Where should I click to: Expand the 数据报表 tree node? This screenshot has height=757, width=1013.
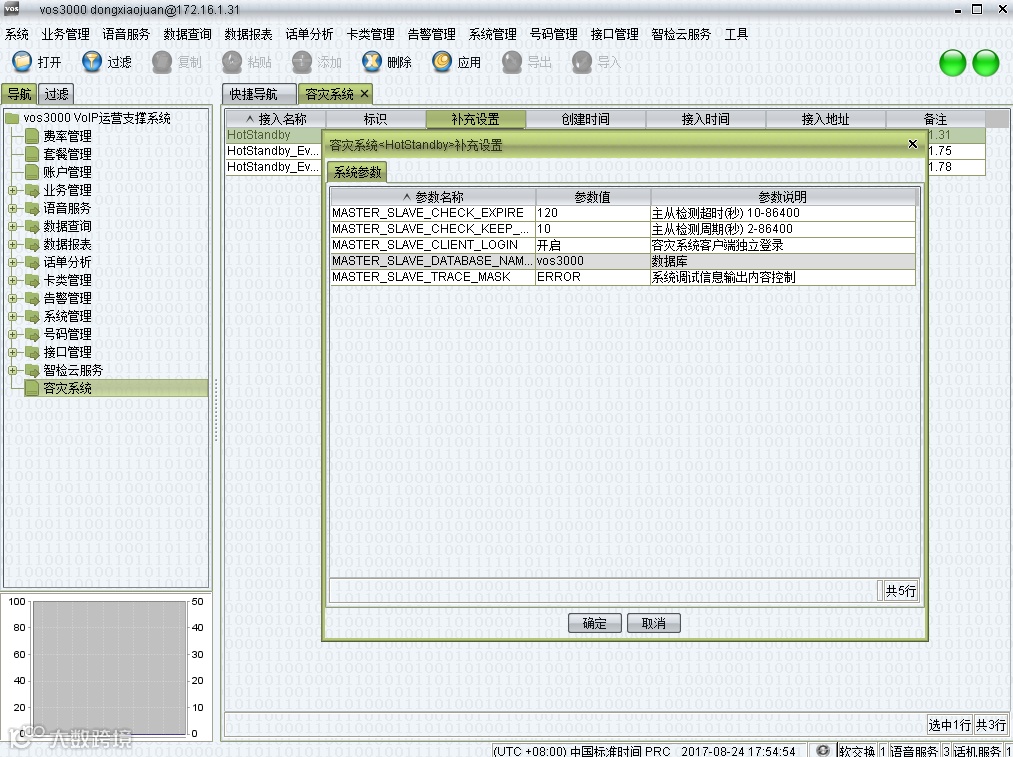[x=12, y=244]
